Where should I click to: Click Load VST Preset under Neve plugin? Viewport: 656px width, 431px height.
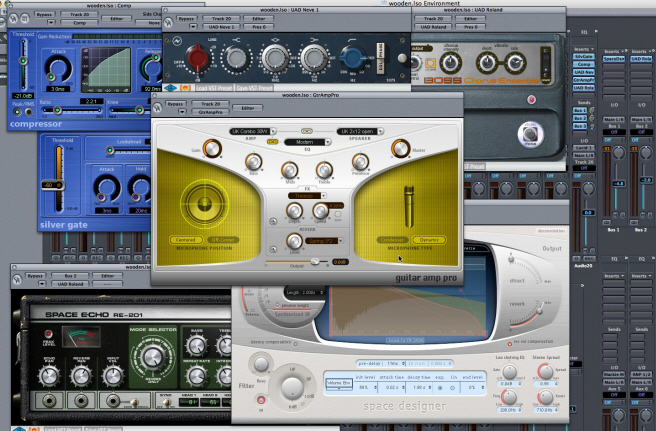pyautogui.click(x=215, y=88)
